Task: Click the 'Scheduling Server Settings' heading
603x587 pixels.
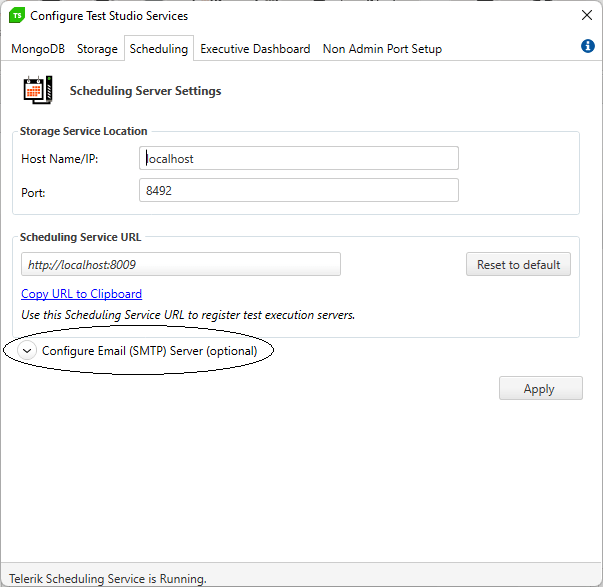Action: (x=145, y=91)
